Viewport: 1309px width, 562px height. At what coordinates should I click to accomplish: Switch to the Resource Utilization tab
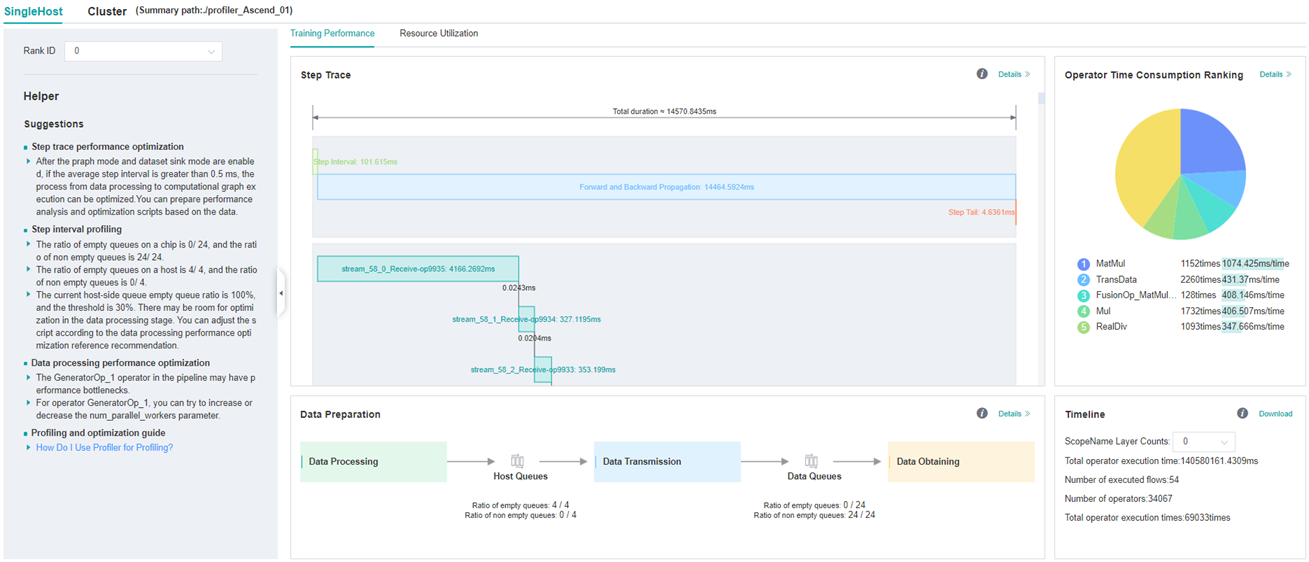[x=438, y=33]
